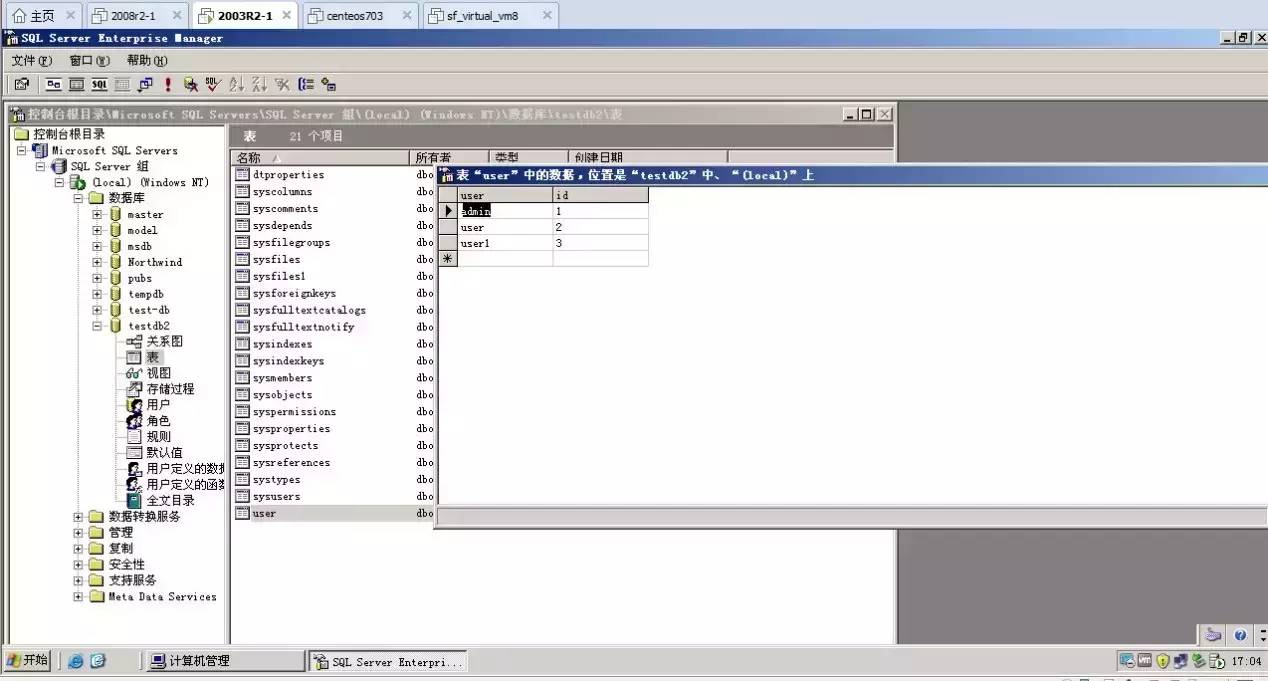Click the Change Query Type icon
Image resolution: width=1268 pixels, height=681 pixels.
145,84
